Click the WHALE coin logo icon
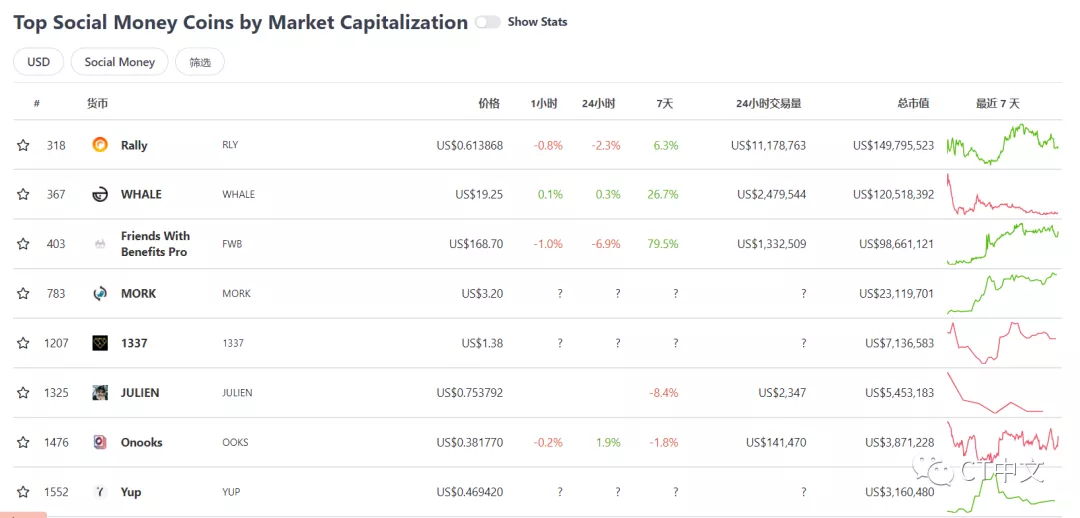 (100, 194)
